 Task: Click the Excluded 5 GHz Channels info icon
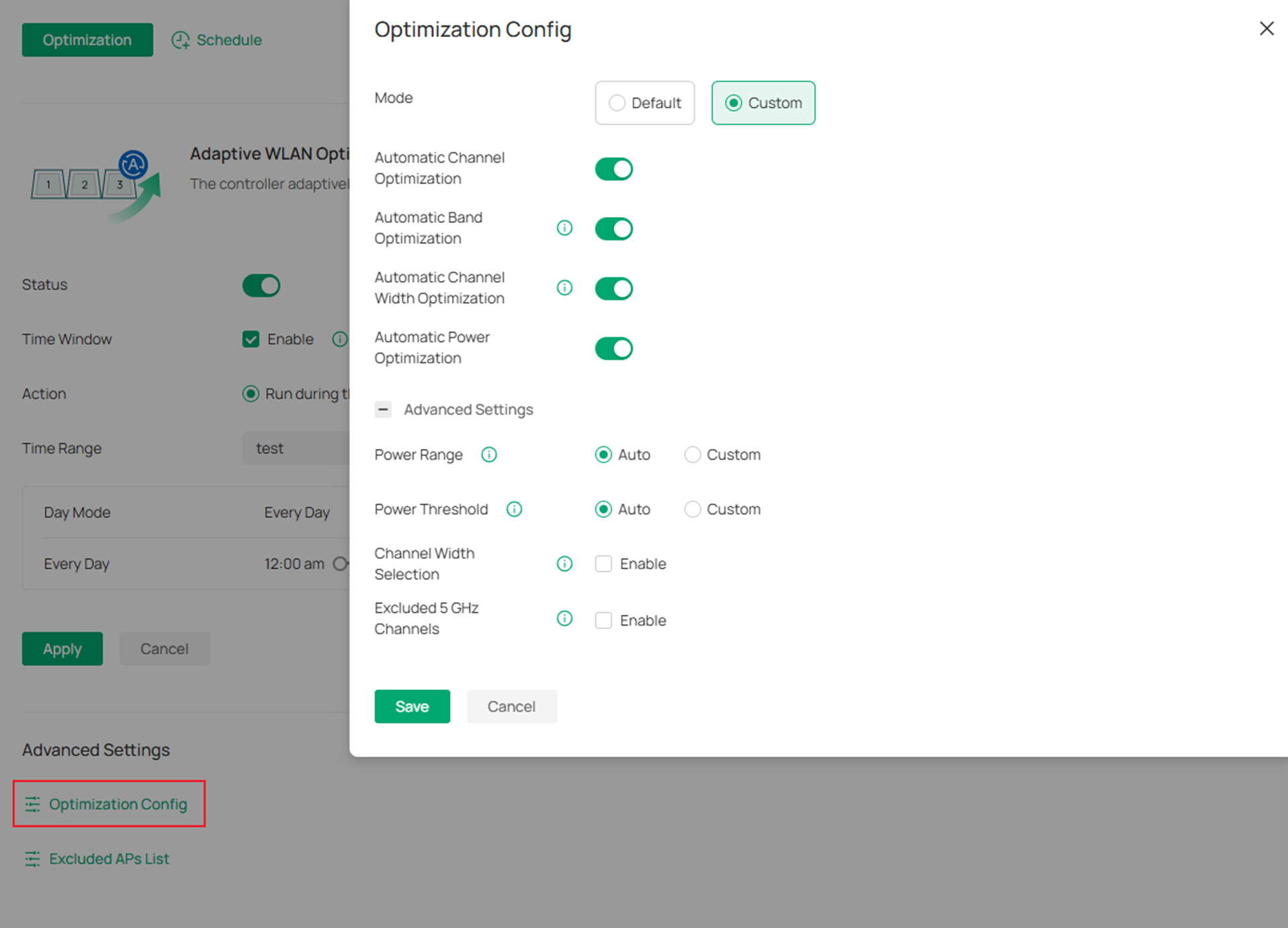click(564, 619)
